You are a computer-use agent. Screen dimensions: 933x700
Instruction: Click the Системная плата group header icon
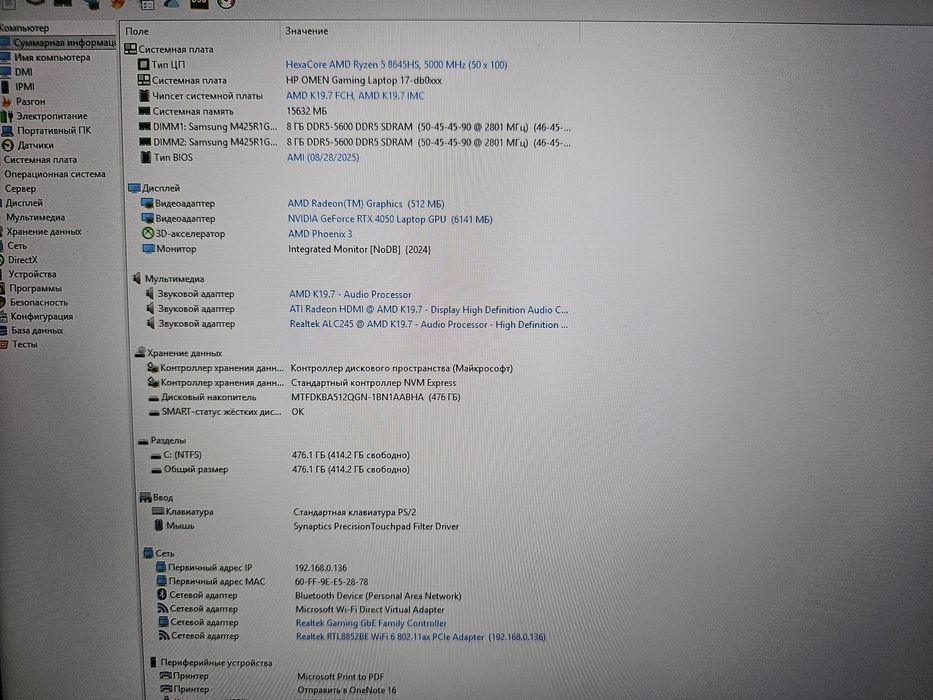coord(130,49)
